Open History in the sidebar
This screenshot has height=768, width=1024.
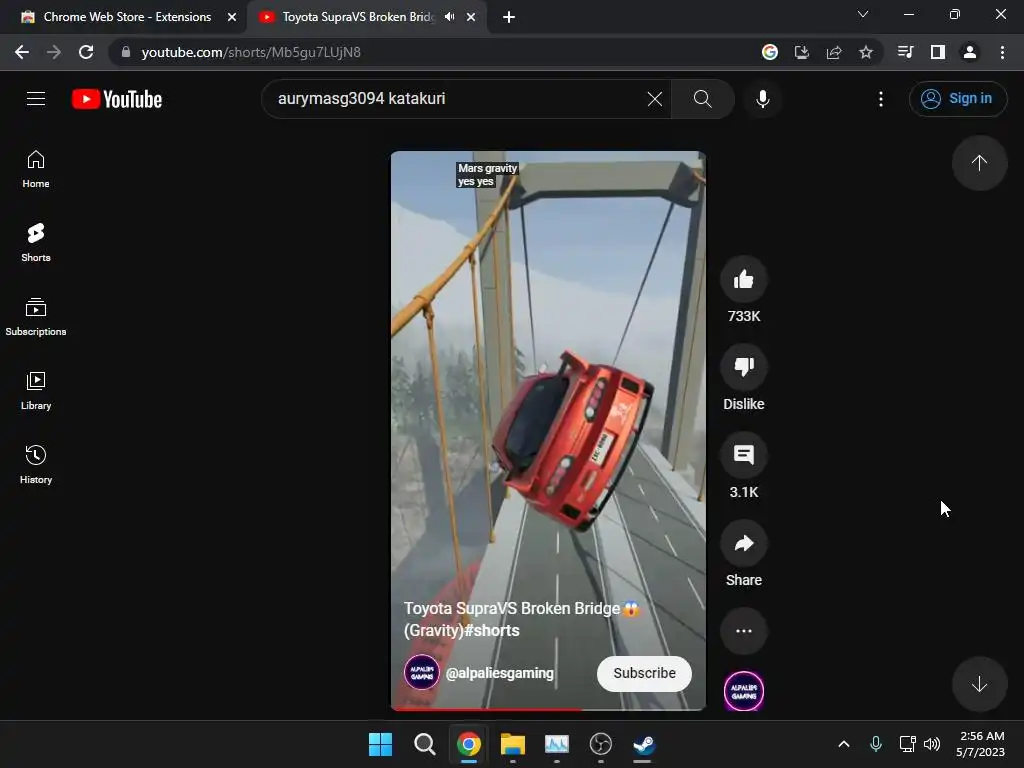(x=36, y=464)
